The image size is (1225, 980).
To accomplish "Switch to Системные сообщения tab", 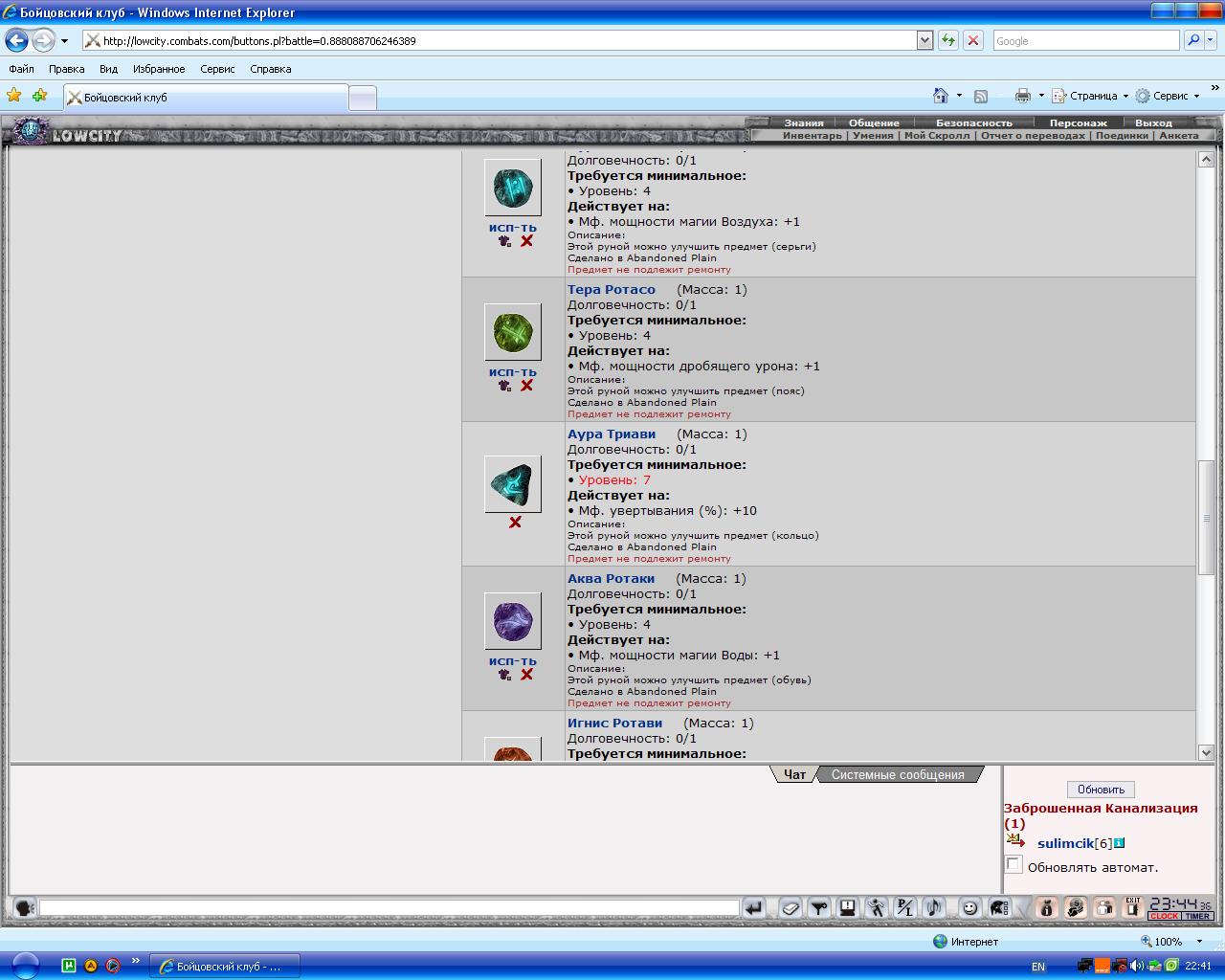I will pyautogui.click(x=898, y=774).
